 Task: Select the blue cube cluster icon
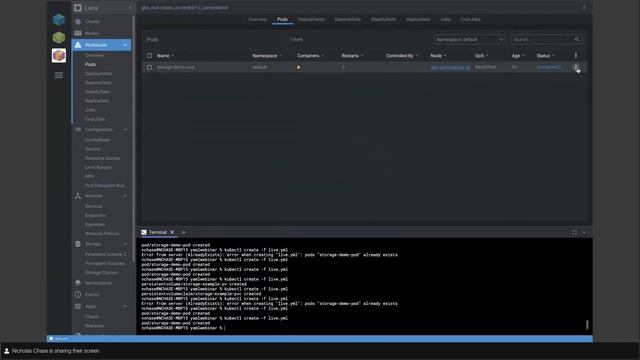[59, 20]
